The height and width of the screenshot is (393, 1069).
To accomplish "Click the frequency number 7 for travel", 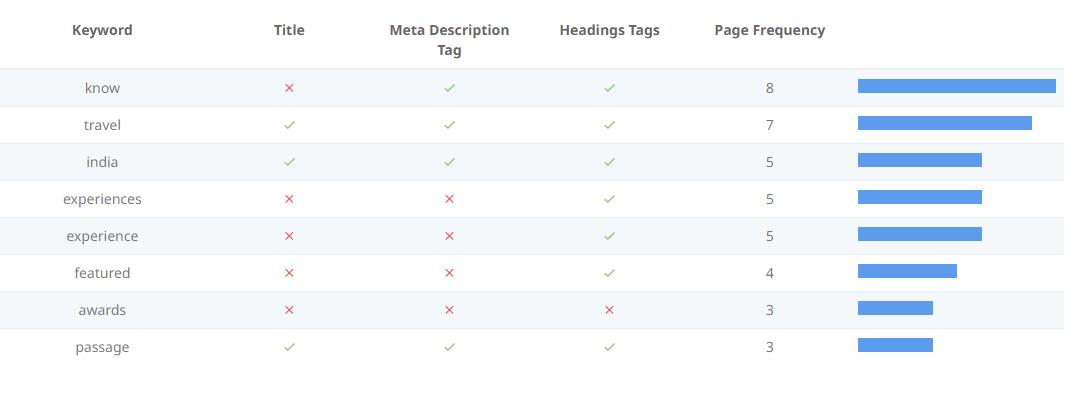I will click(x=770, y=125).
